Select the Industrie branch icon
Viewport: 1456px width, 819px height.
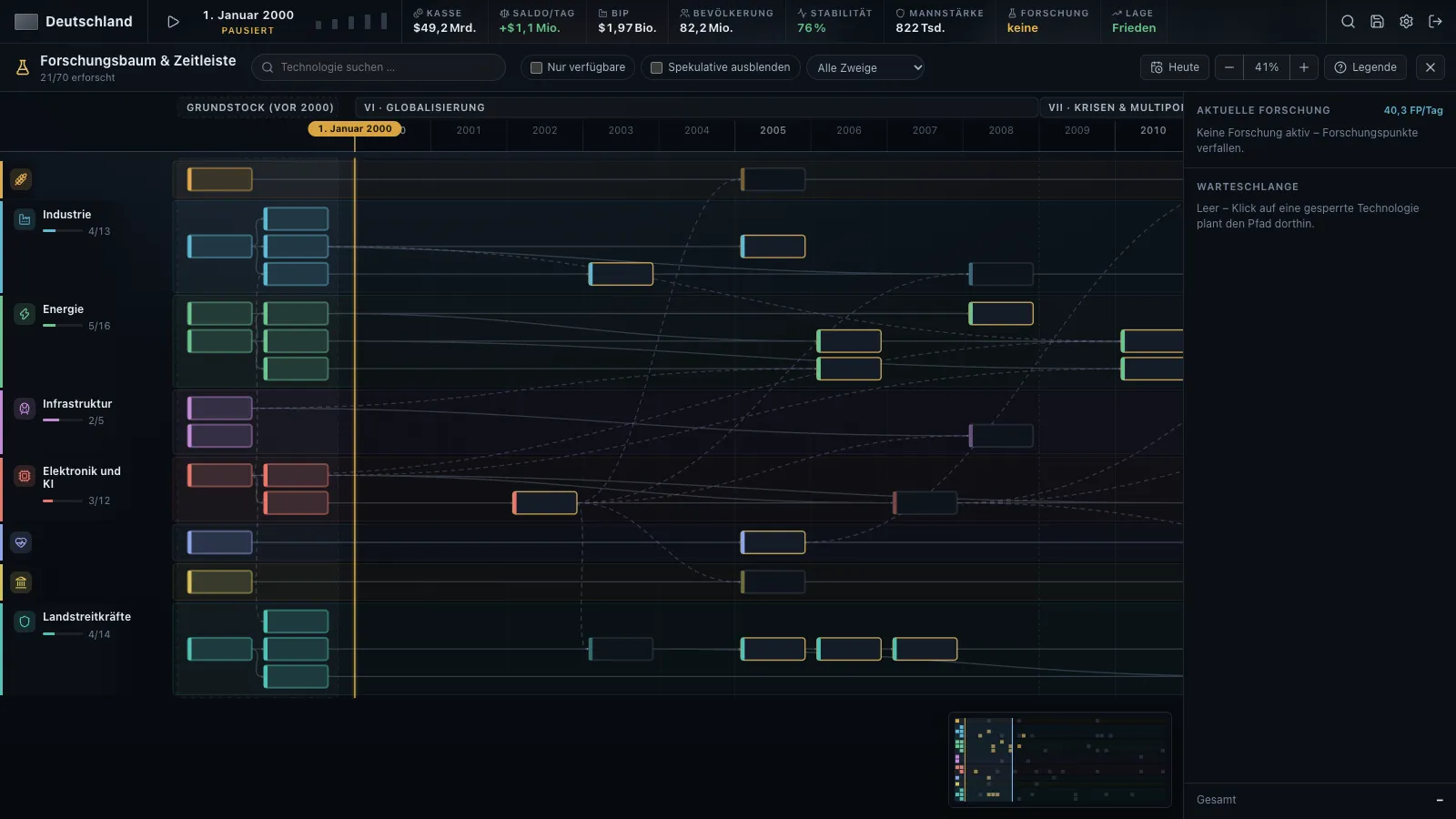(25, 219)
